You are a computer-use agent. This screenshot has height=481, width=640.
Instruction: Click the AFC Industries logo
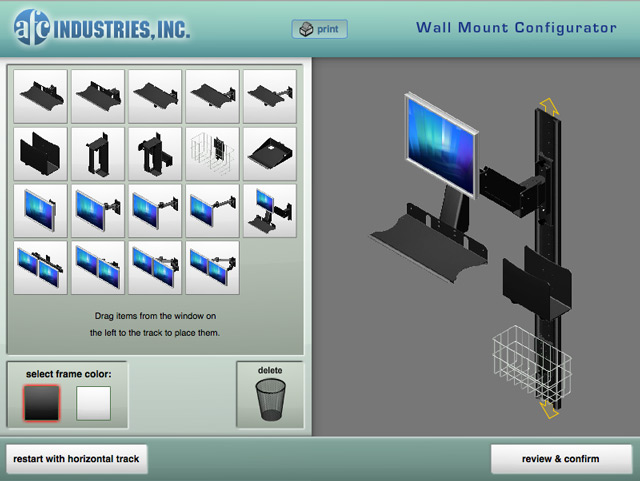(x=102, y=27)
